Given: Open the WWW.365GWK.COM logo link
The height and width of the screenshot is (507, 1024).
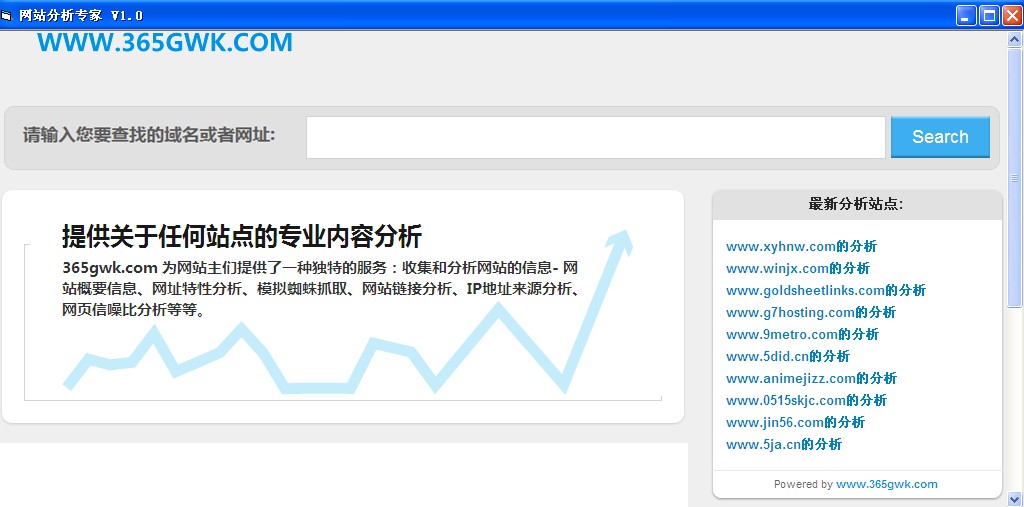Looking at the screenshot, I should (165, 42).
